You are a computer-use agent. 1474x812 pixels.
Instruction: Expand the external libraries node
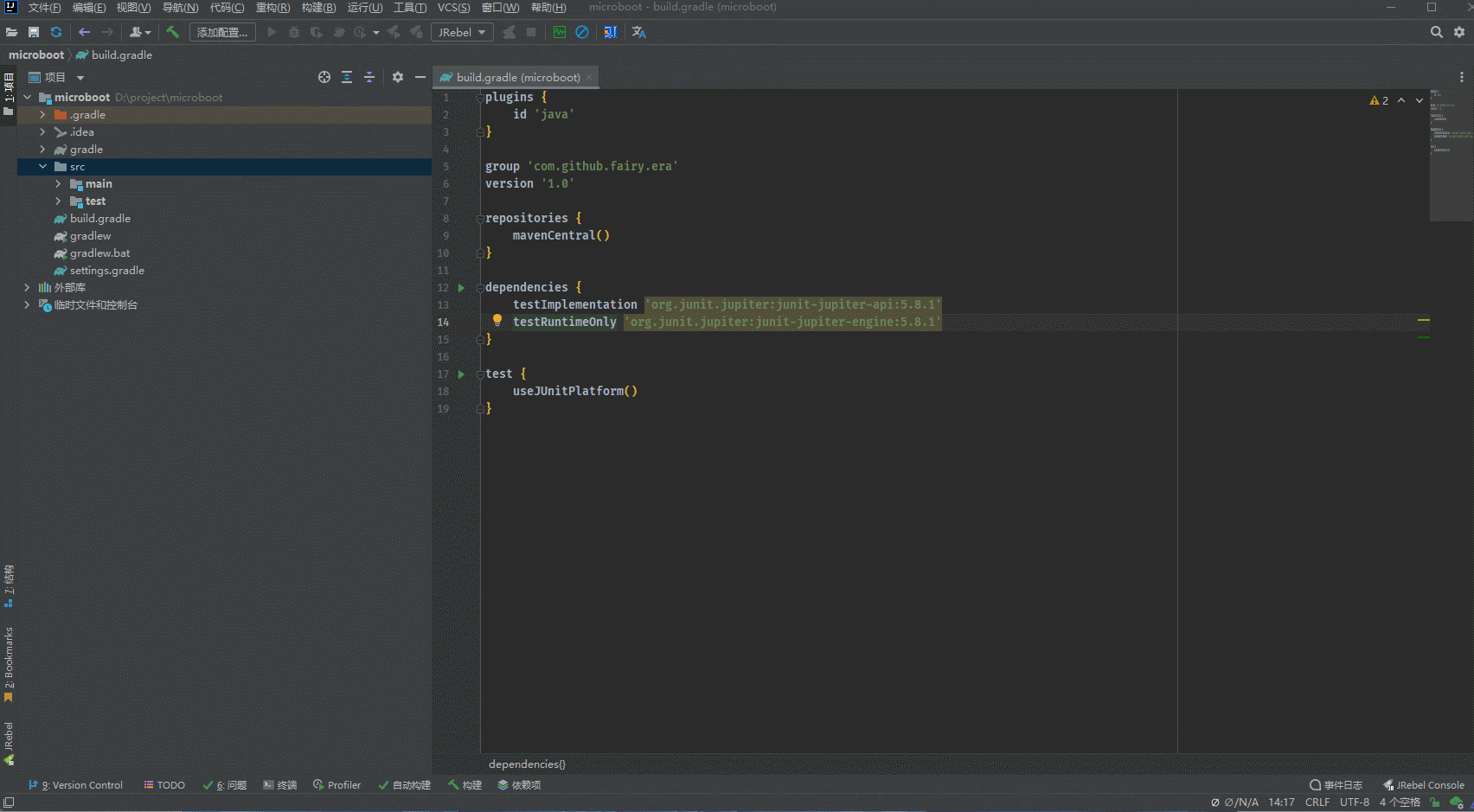pyautogui.click(x=28, y=287)
